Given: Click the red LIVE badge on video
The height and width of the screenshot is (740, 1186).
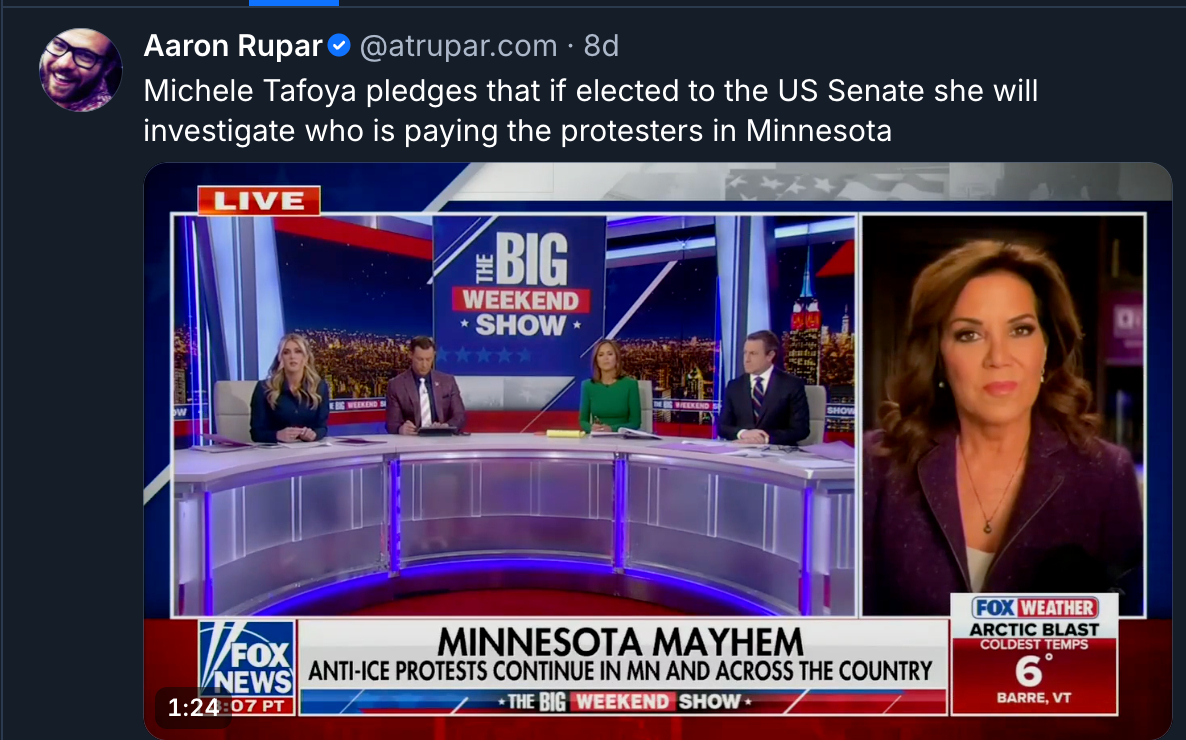Looking at the screenshot, I should [259, 201].
